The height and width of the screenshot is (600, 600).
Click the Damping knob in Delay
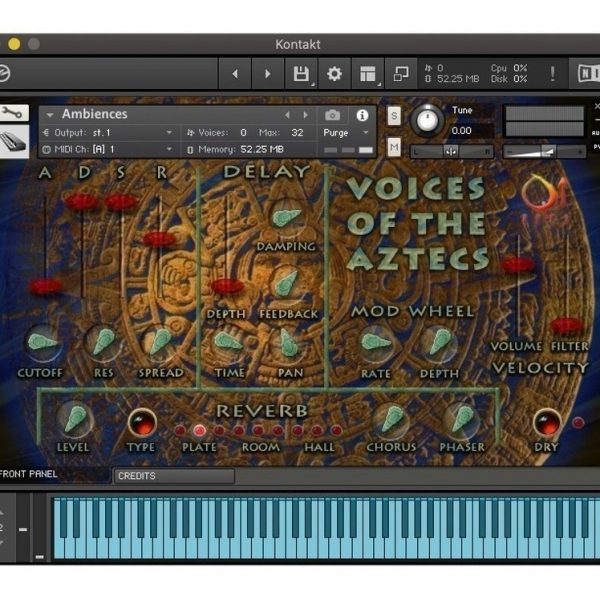coord(287,217)
